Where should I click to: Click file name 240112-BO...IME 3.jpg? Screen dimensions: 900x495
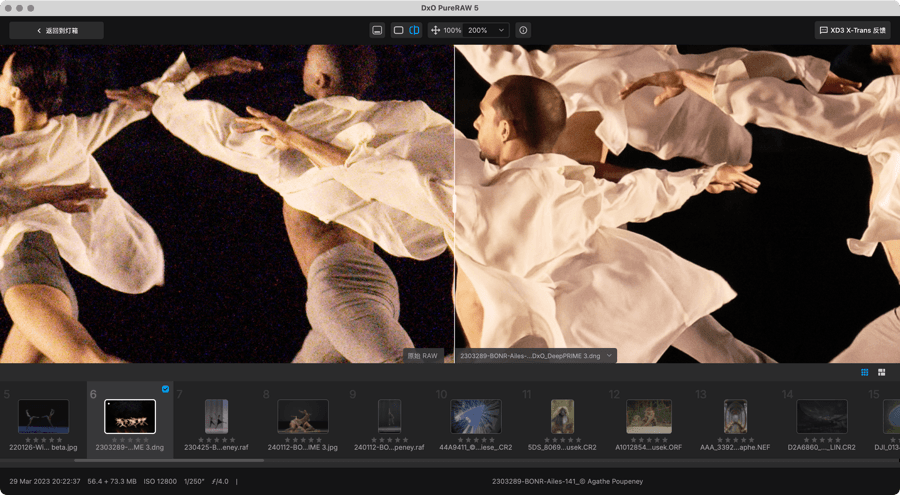tap(303, 447)
